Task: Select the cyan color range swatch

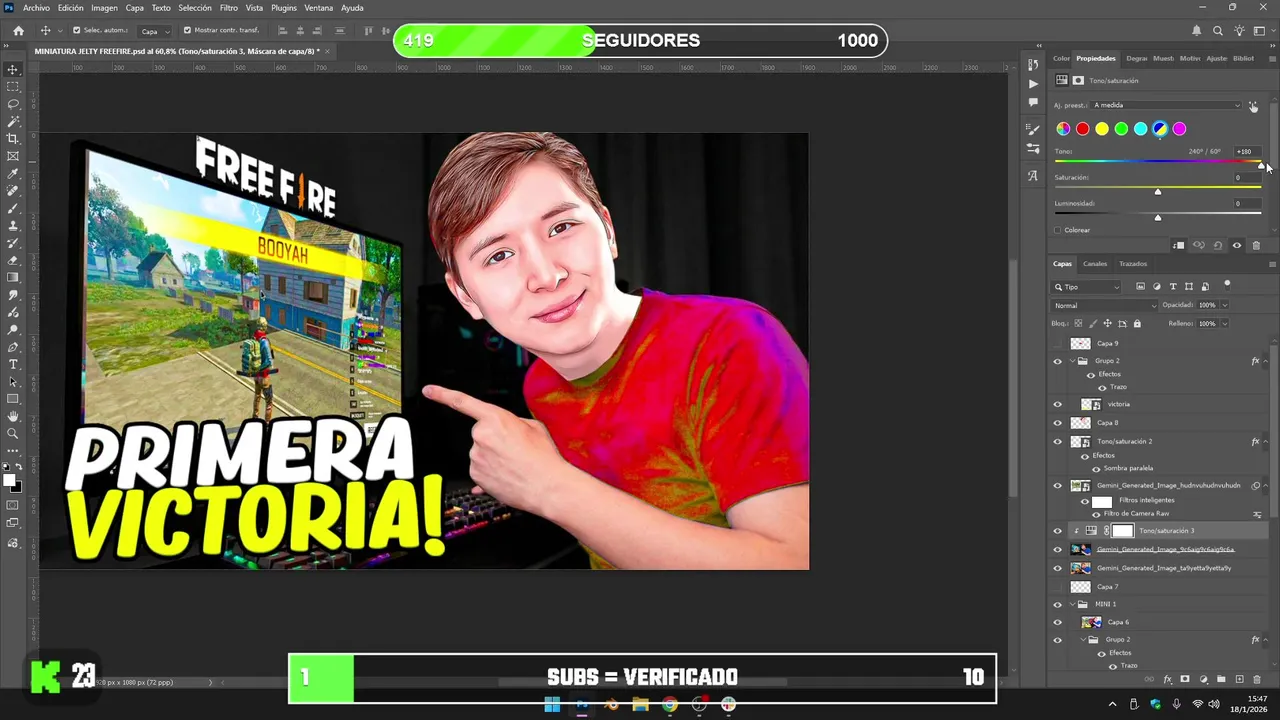Action: (x=1140, y=129)
